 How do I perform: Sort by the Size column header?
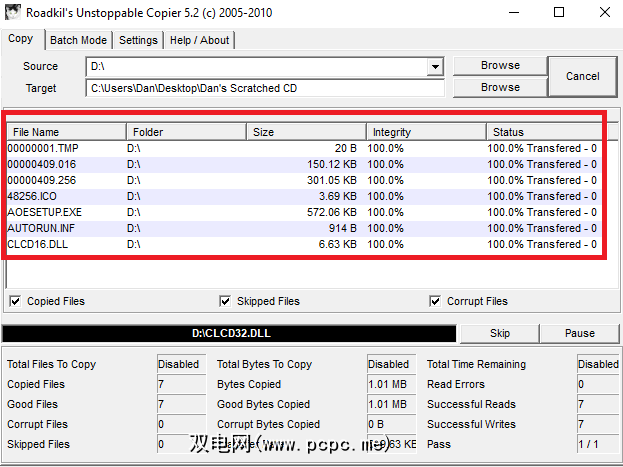point(306,132)
